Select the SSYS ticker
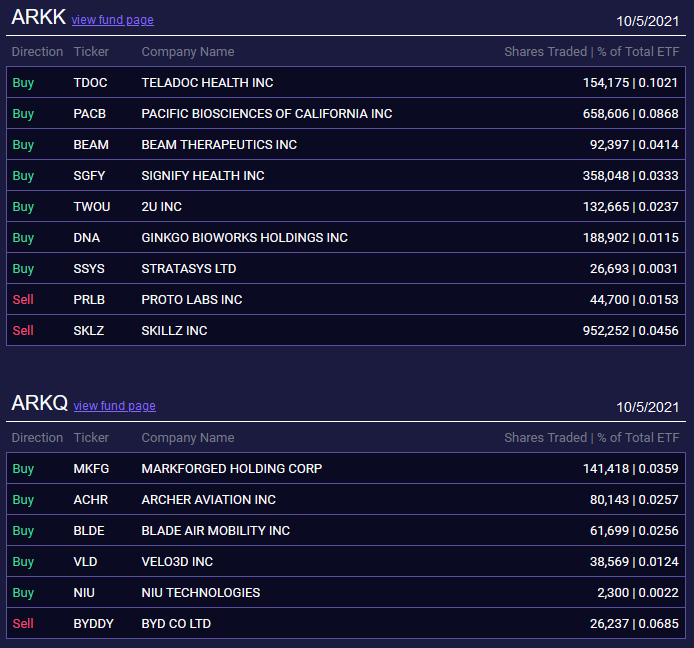The width and height of the screenshot is (694, 648). coord(89,269)
